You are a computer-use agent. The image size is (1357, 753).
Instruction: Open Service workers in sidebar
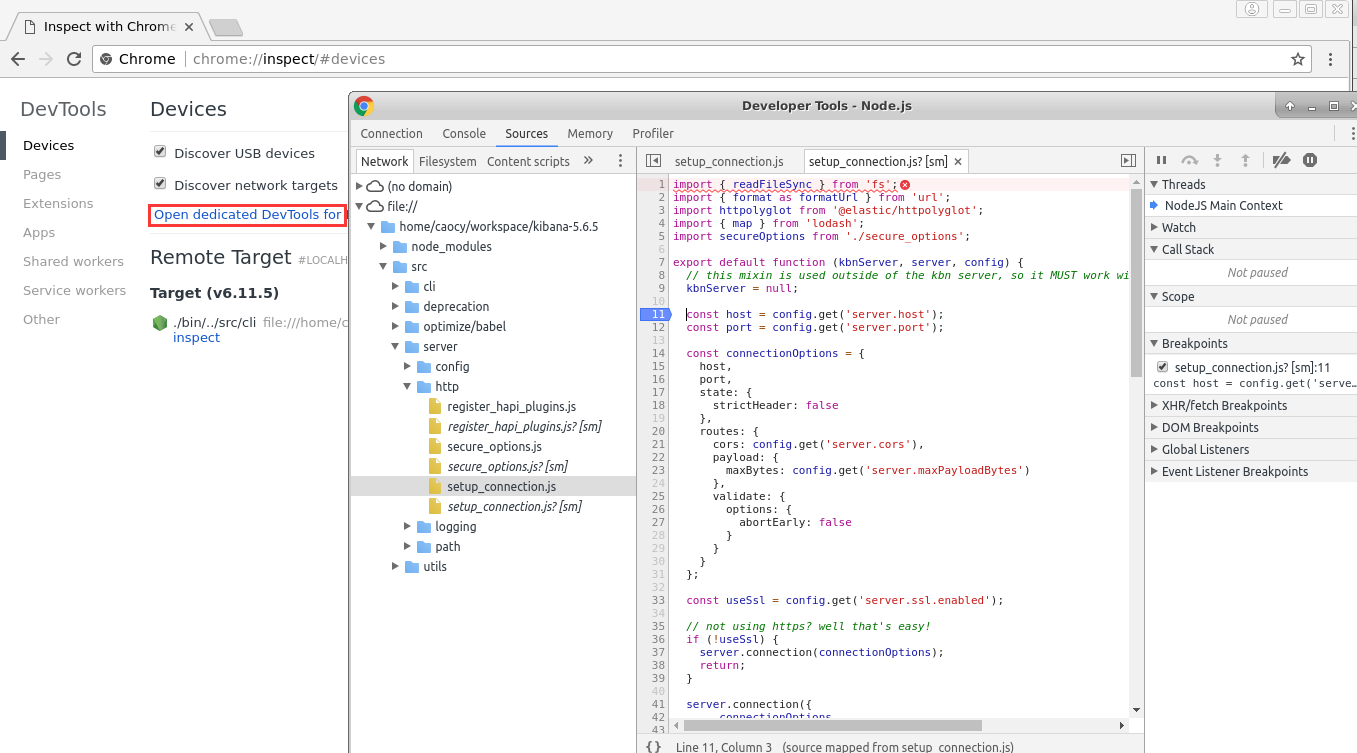click(x=75, y=290)
